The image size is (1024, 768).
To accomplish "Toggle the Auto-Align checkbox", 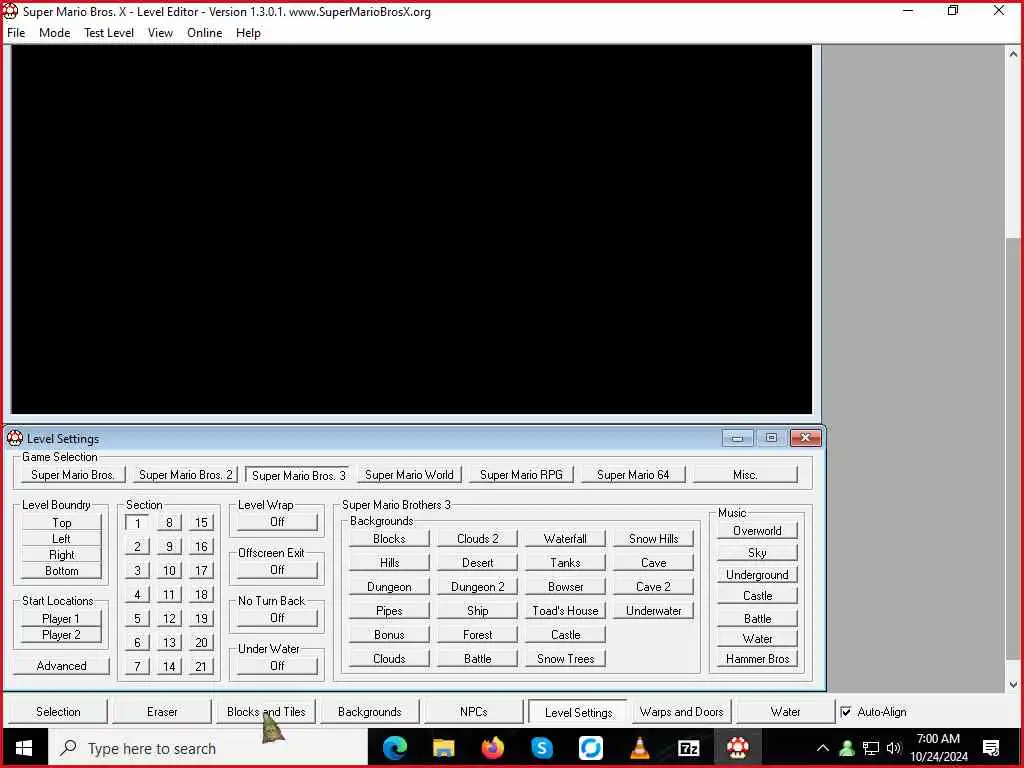I will pyautogui.click(x=846, y=712).
